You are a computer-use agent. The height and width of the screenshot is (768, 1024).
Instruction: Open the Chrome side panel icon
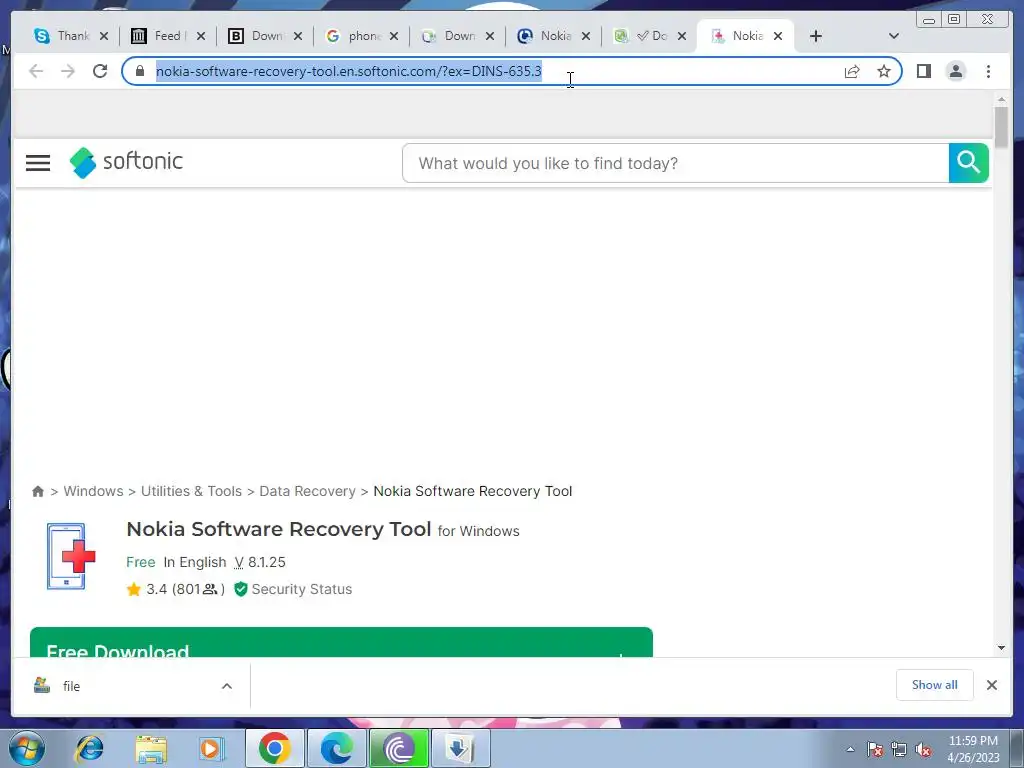[x=923, y=71]
